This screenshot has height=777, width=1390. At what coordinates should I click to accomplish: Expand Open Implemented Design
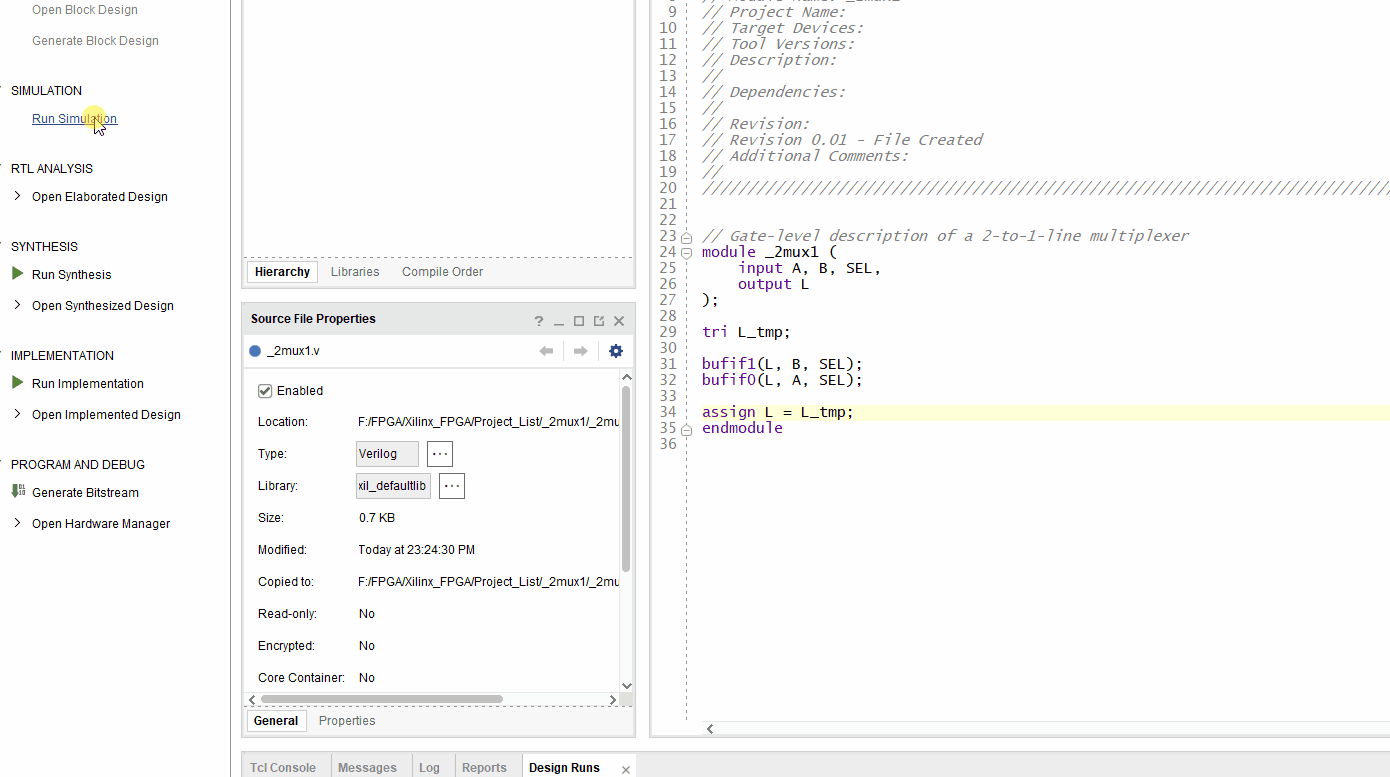click(x=17, y=414)
